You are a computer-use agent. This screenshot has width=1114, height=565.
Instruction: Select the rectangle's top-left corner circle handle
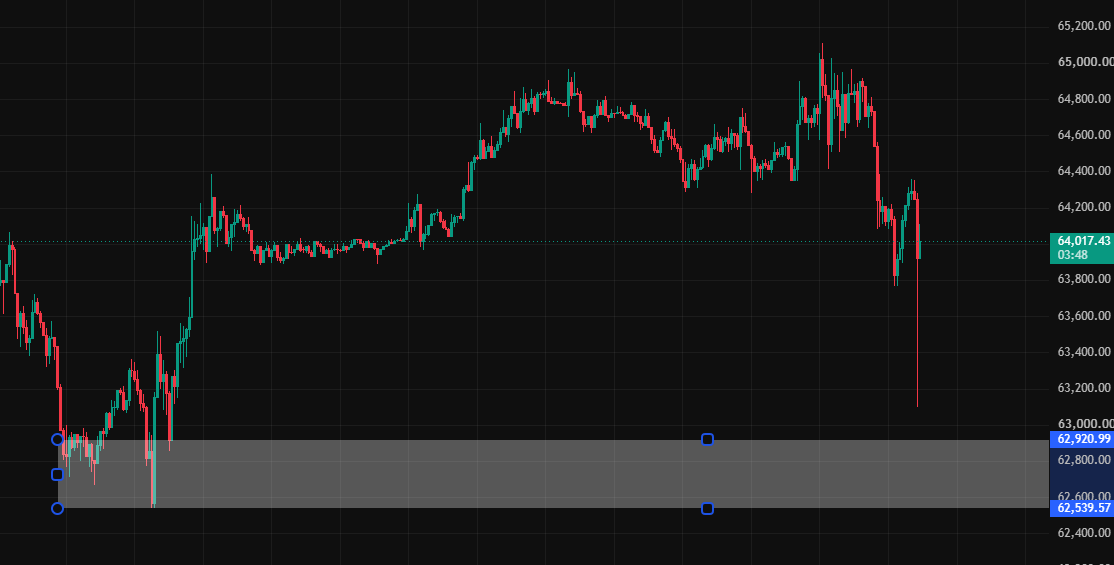[58, 439]
